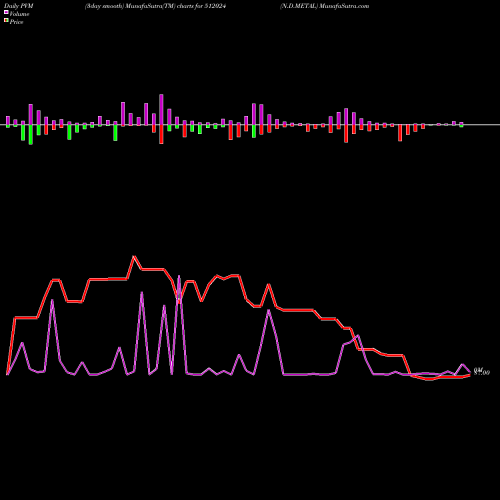Screen dimensions: 500x500
Task: Select the 'Price' legend label
Action: click(x=16, y=22)
